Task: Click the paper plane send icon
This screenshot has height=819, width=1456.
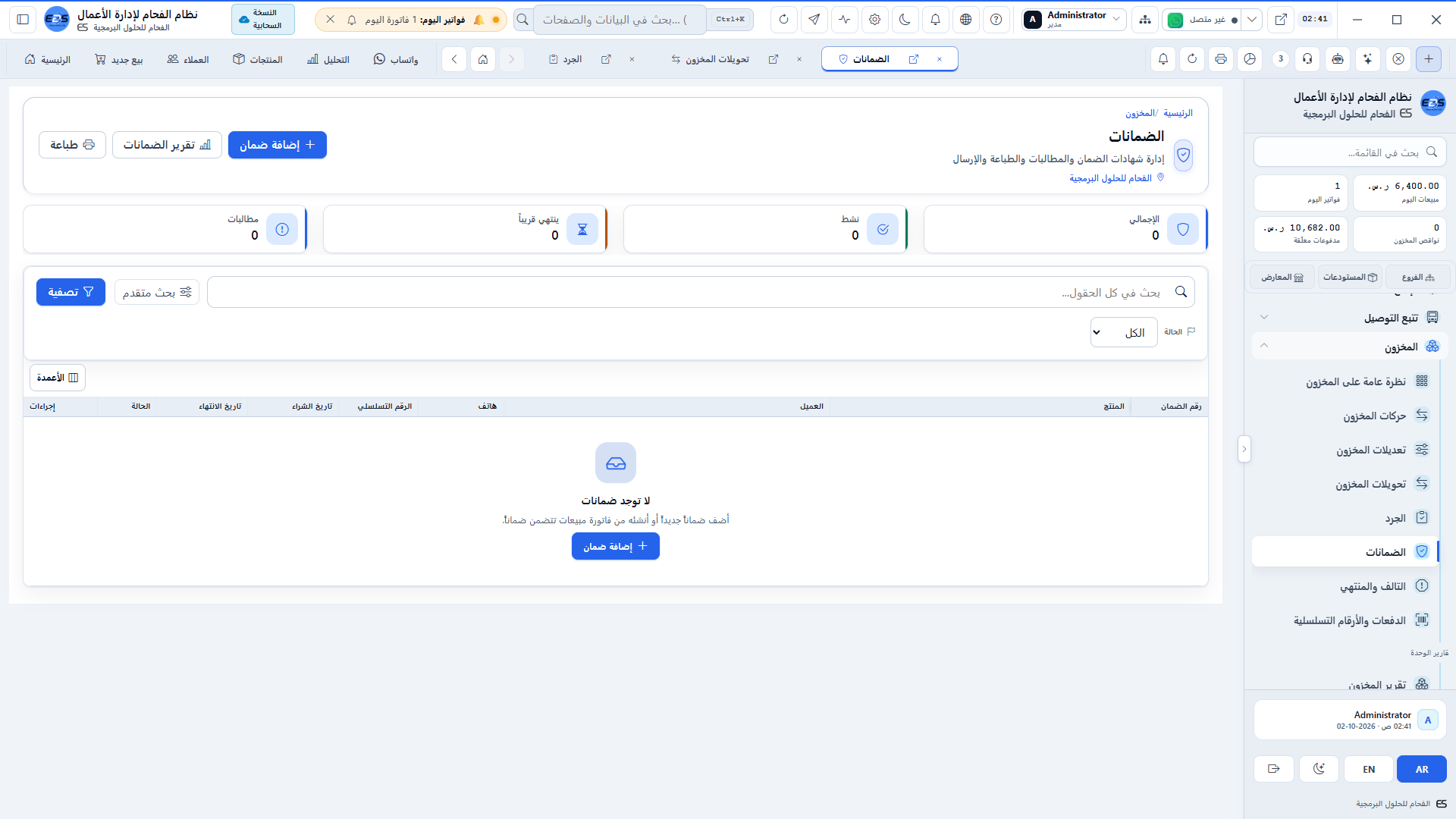Action: click(814, 20)
